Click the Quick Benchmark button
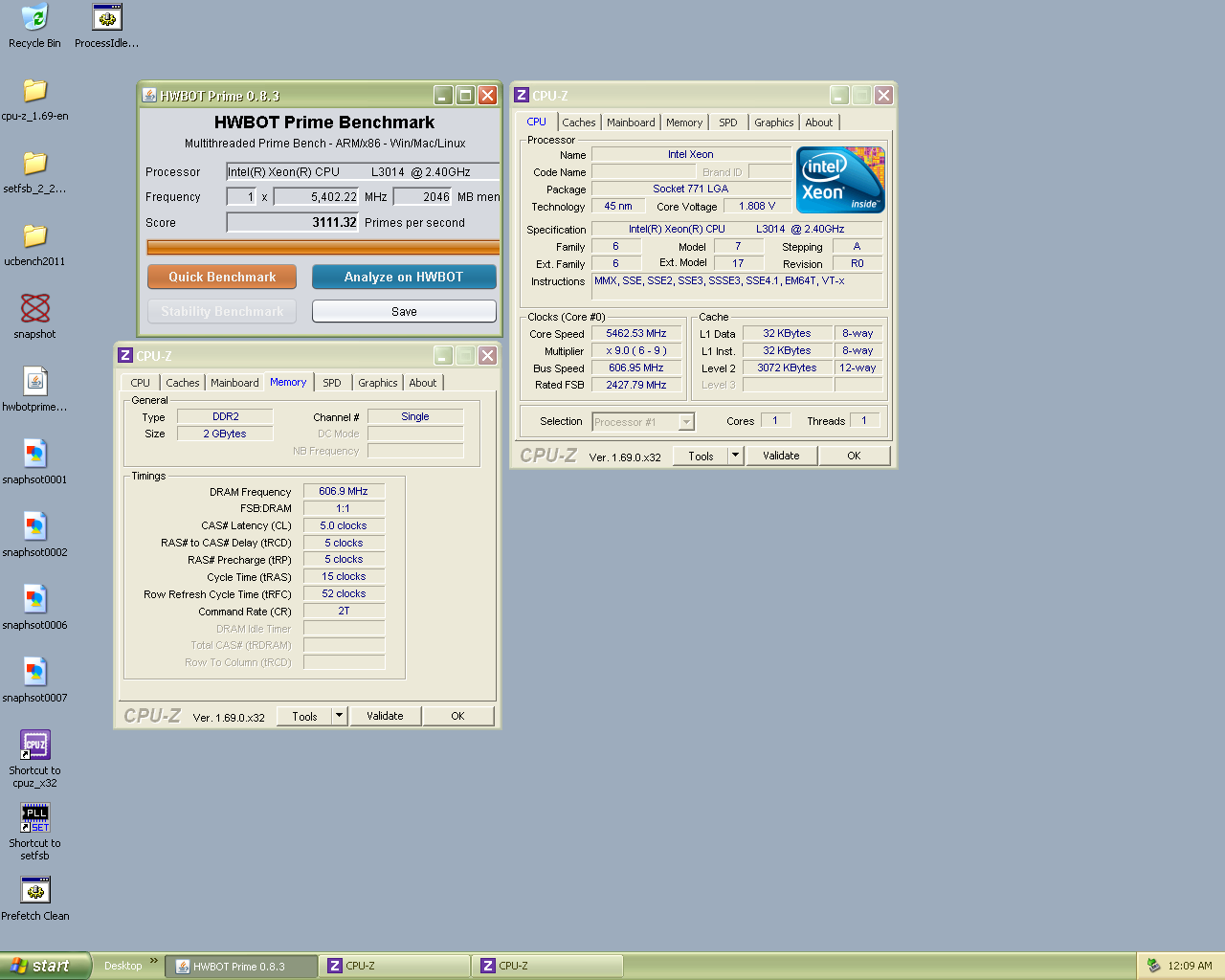The height and width of the screenshot is (980, 1225). 222,277
